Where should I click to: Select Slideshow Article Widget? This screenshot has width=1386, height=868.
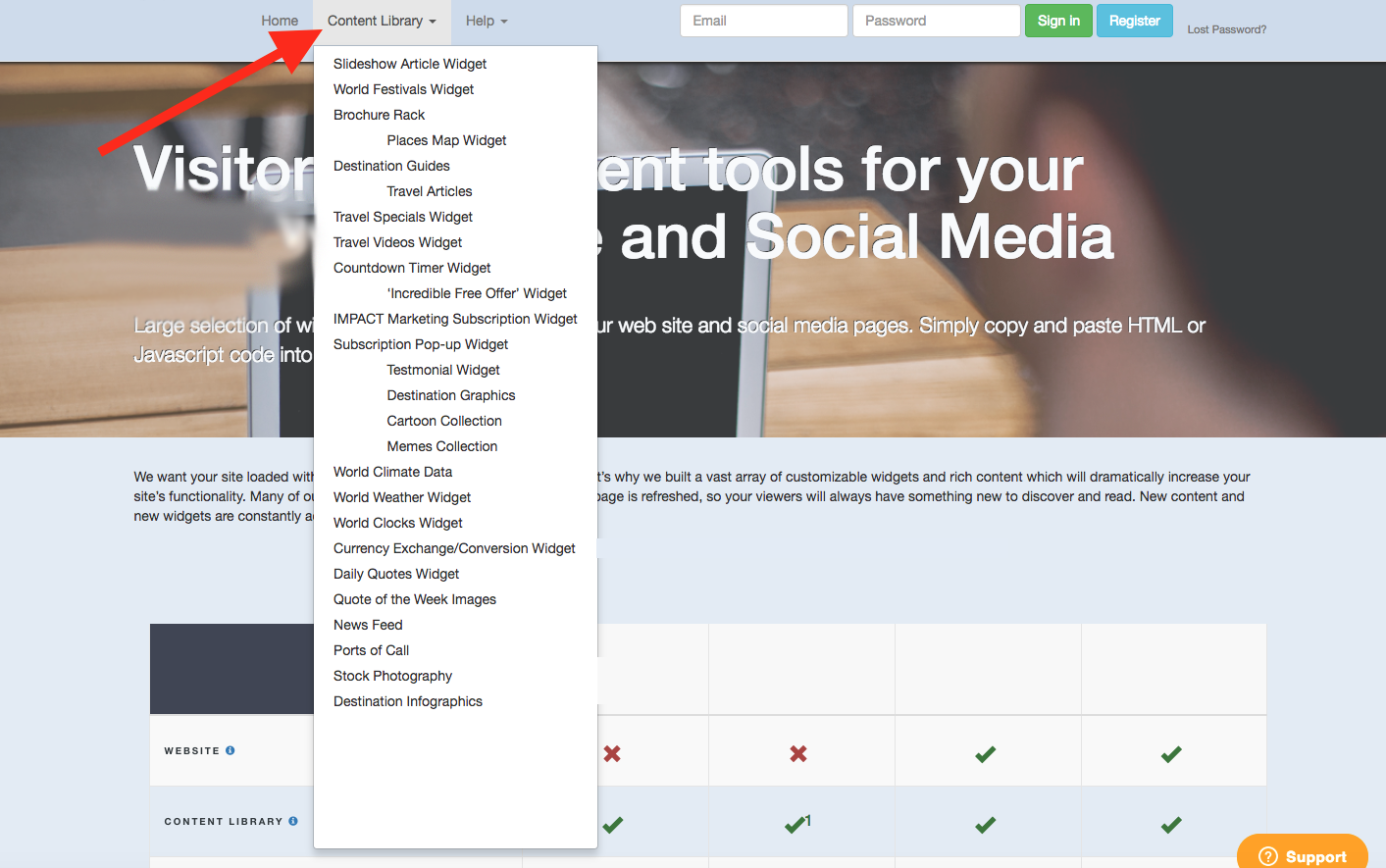pyautogui.click(x=410, y=64)
